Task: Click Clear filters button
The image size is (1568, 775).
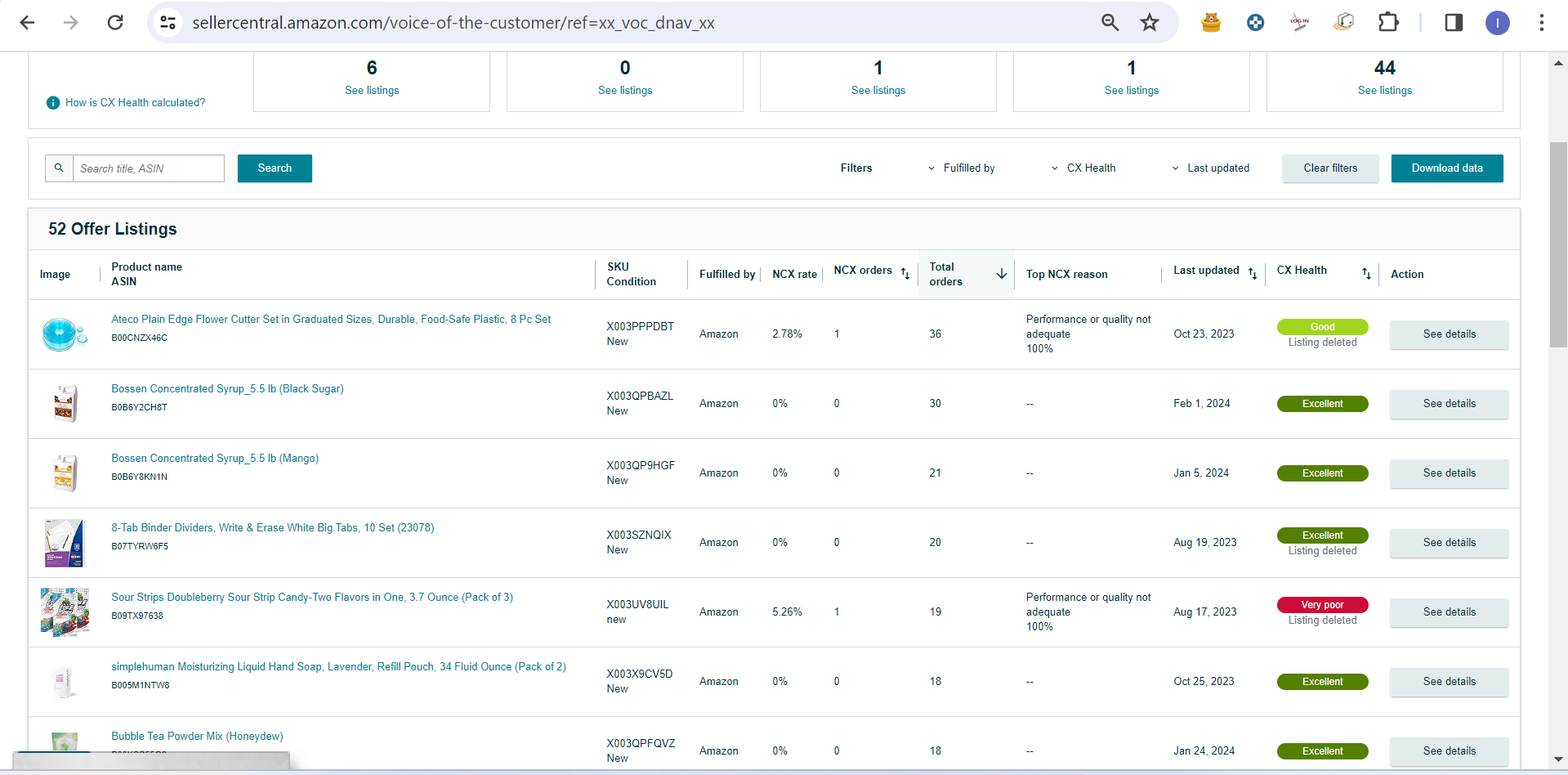Action: click(x=1330, y=168)
